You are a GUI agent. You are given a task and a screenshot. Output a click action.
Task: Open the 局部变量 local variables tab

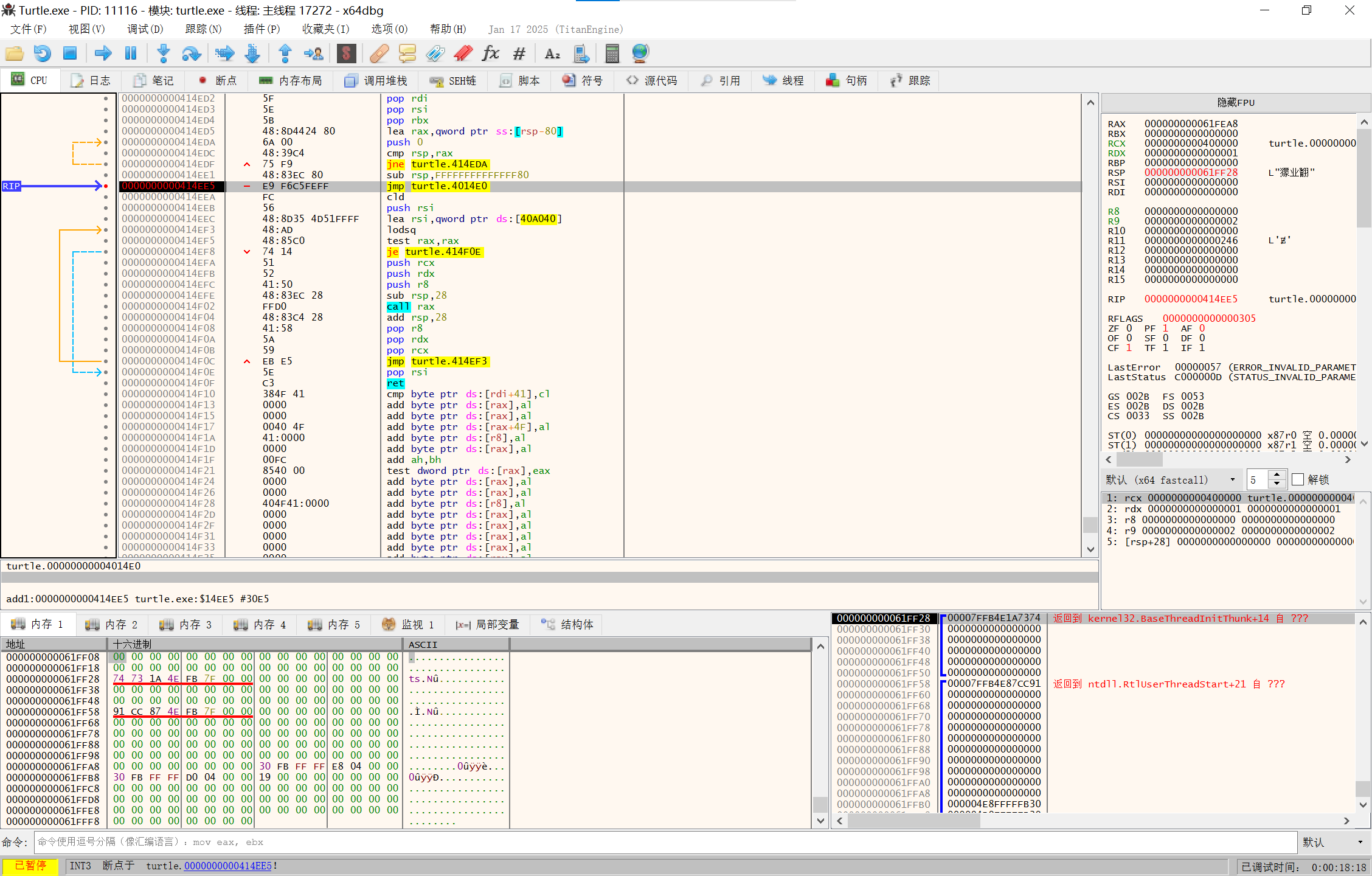coord(488,624)
